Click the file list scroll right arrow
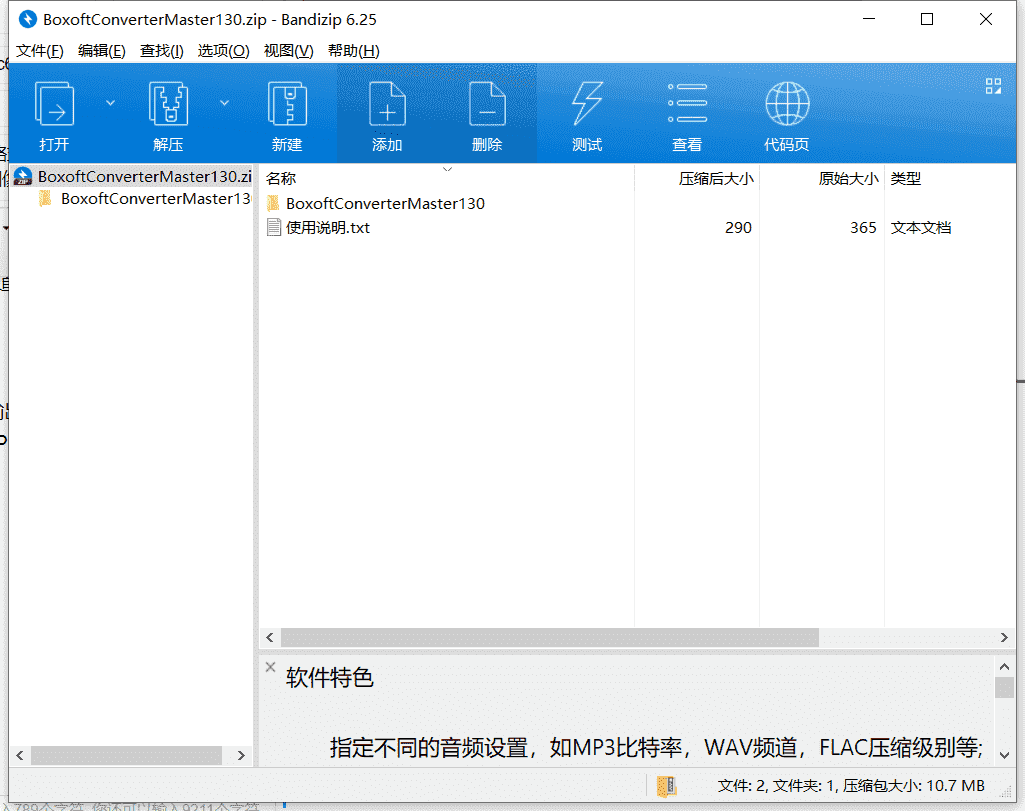The height and width of the screenshot is (811, 1025). pyautogui.click(x=1004, y=637)
